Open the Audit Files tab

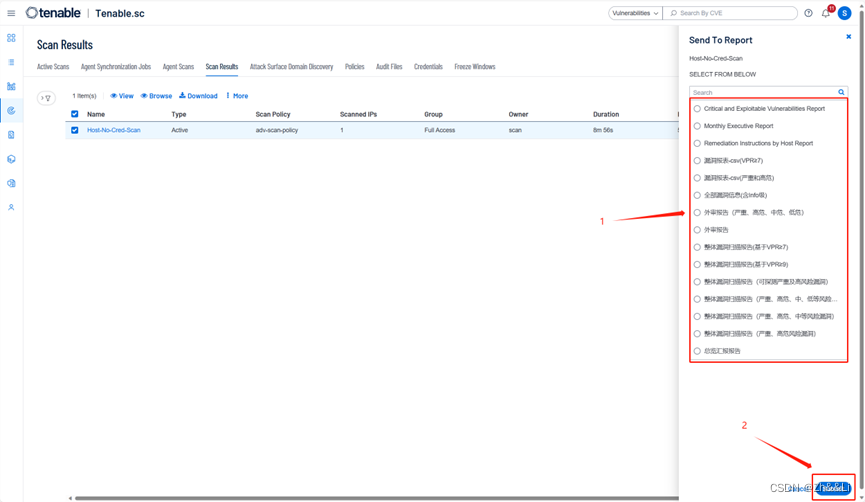pos(389,67)
